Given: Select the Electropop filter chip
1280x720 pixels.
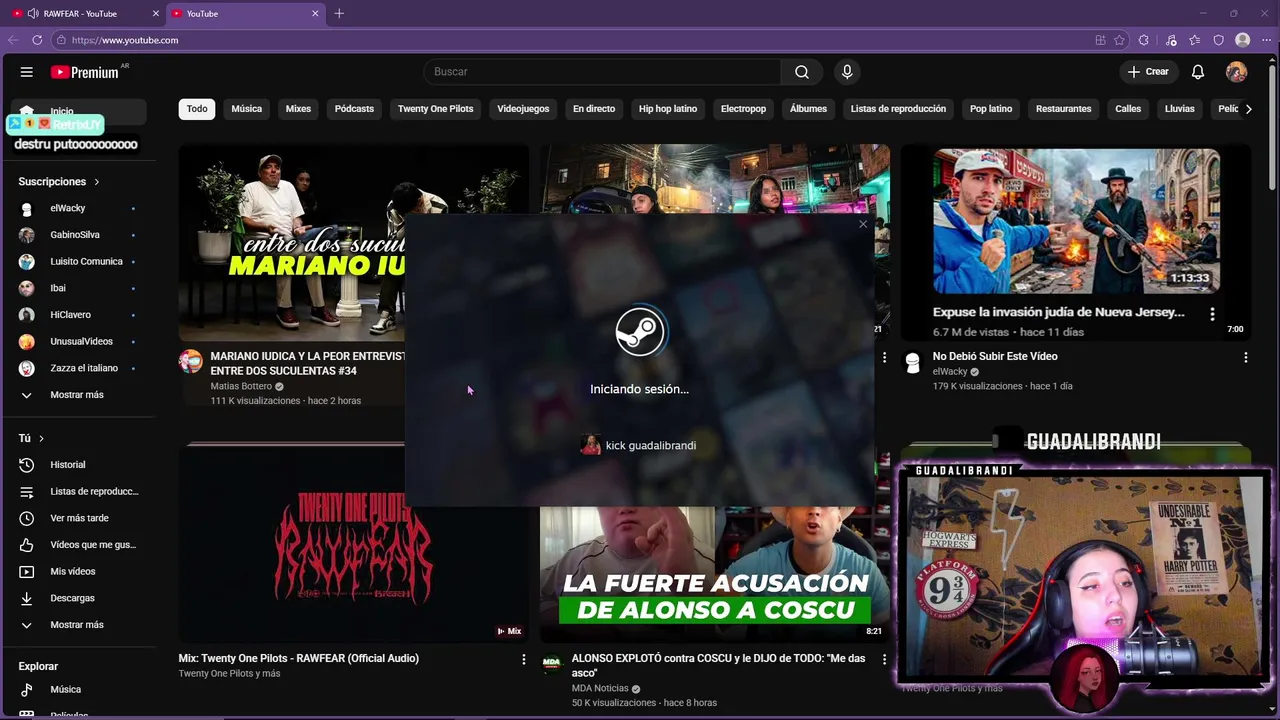Looking at the screenshot, I should (x=743, y=109).
